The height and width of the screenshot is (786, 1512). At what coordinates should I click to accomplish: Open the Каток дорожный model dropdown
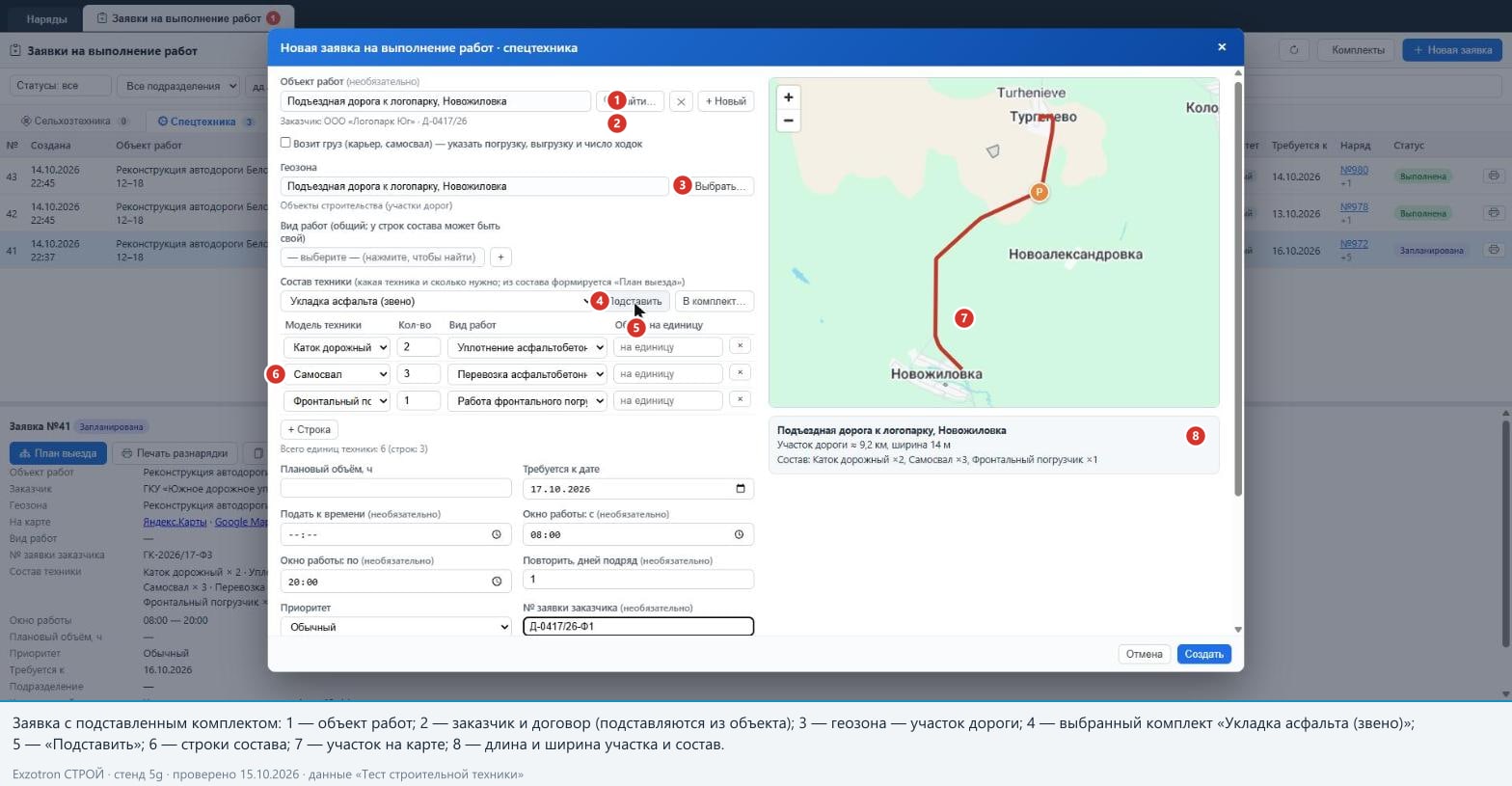click(x=337, y=347)
